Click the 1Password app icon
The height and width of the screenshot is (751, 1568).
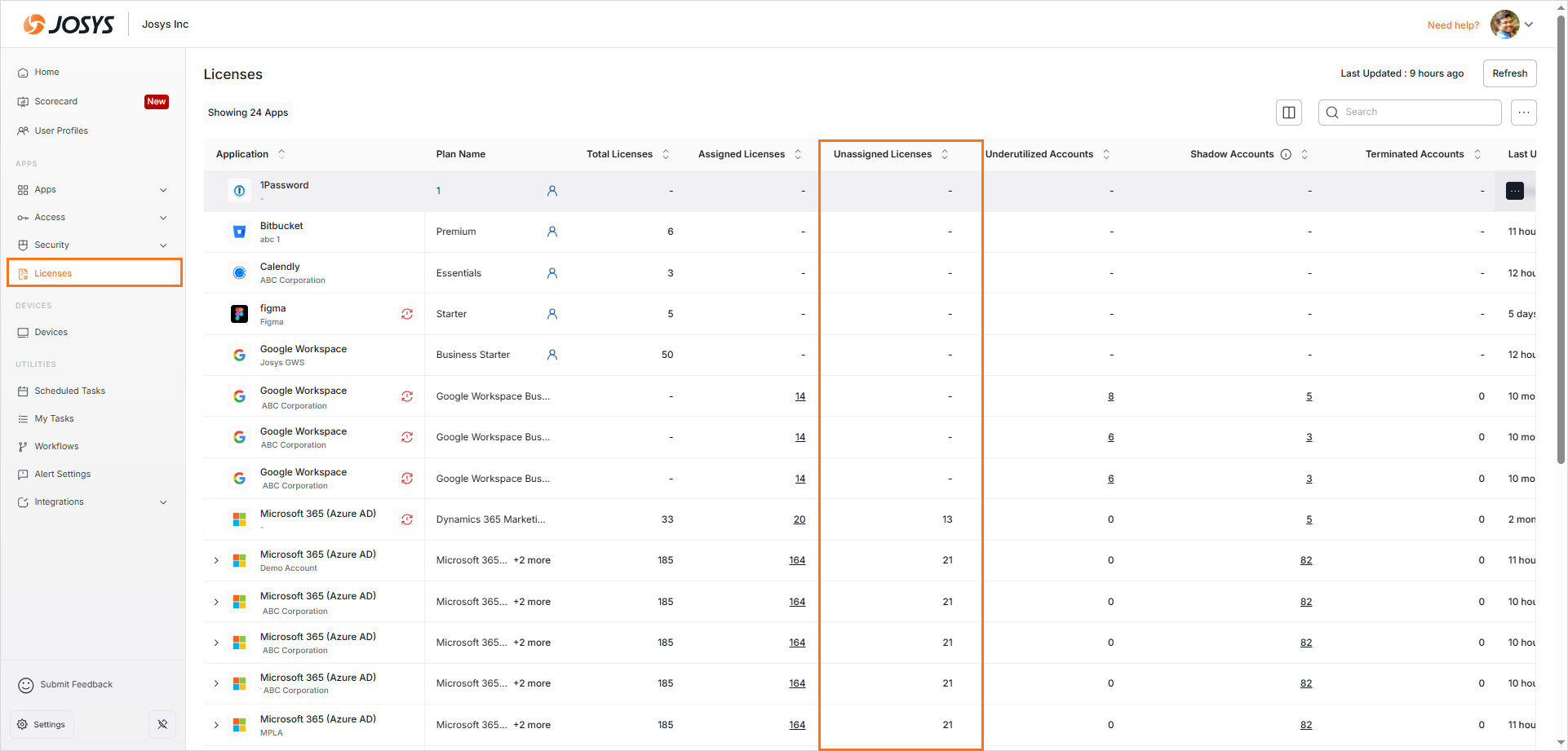click(x=239, y=191)
